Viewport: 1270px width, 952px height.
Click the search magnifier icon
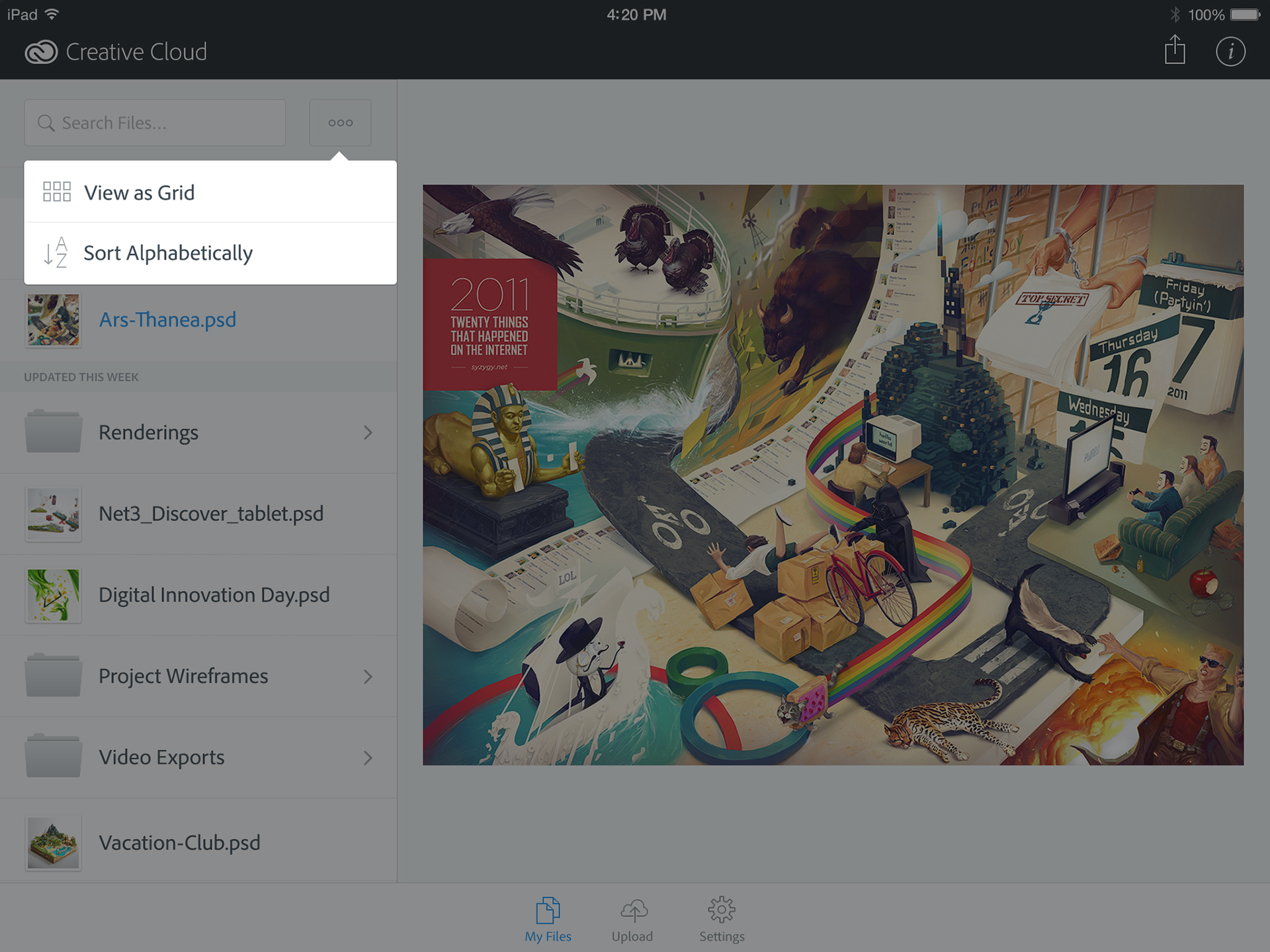point(46,123)
